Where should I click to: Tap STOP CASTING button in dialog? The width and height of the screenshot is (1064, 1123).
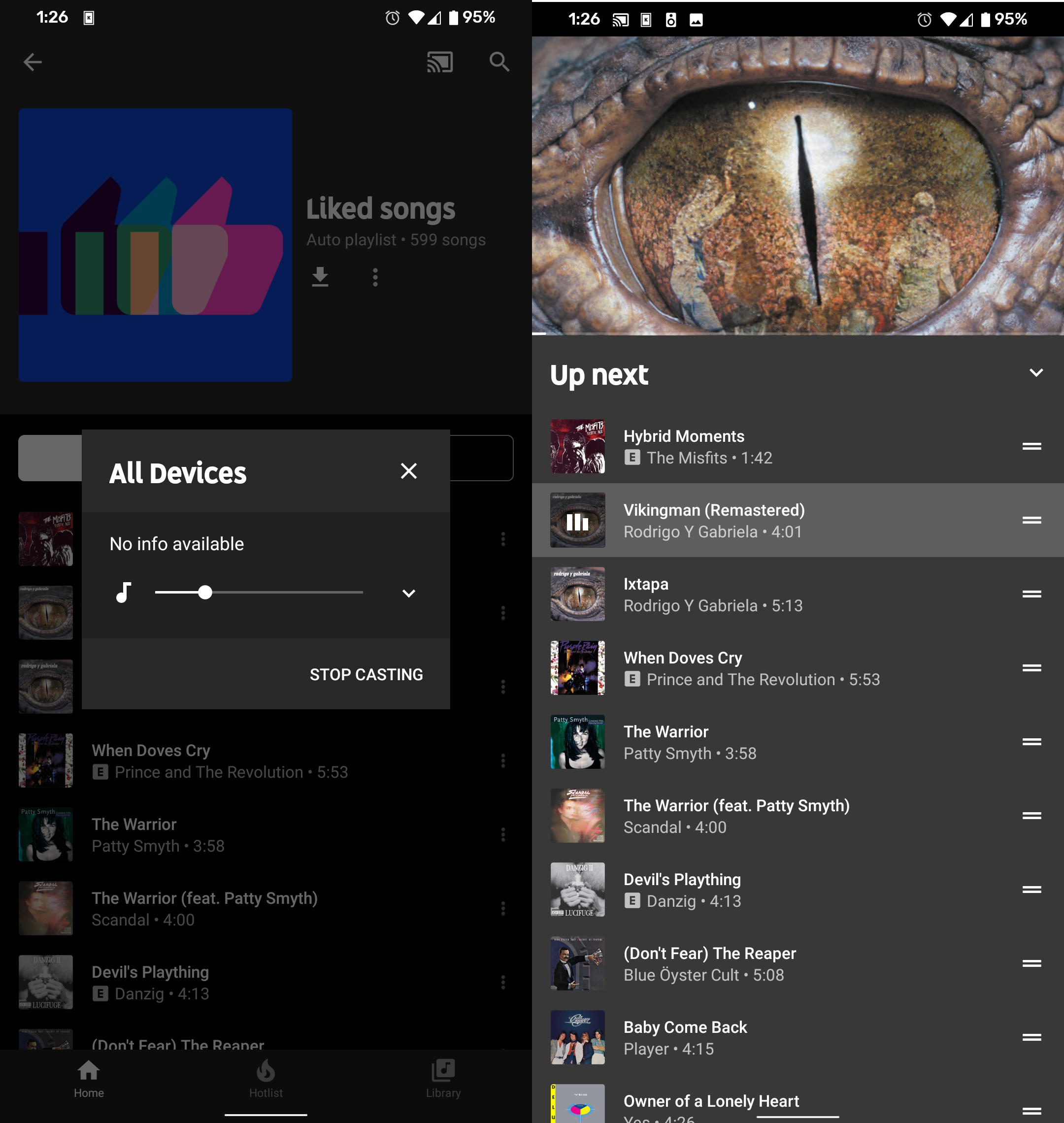[x=367, y=674]
